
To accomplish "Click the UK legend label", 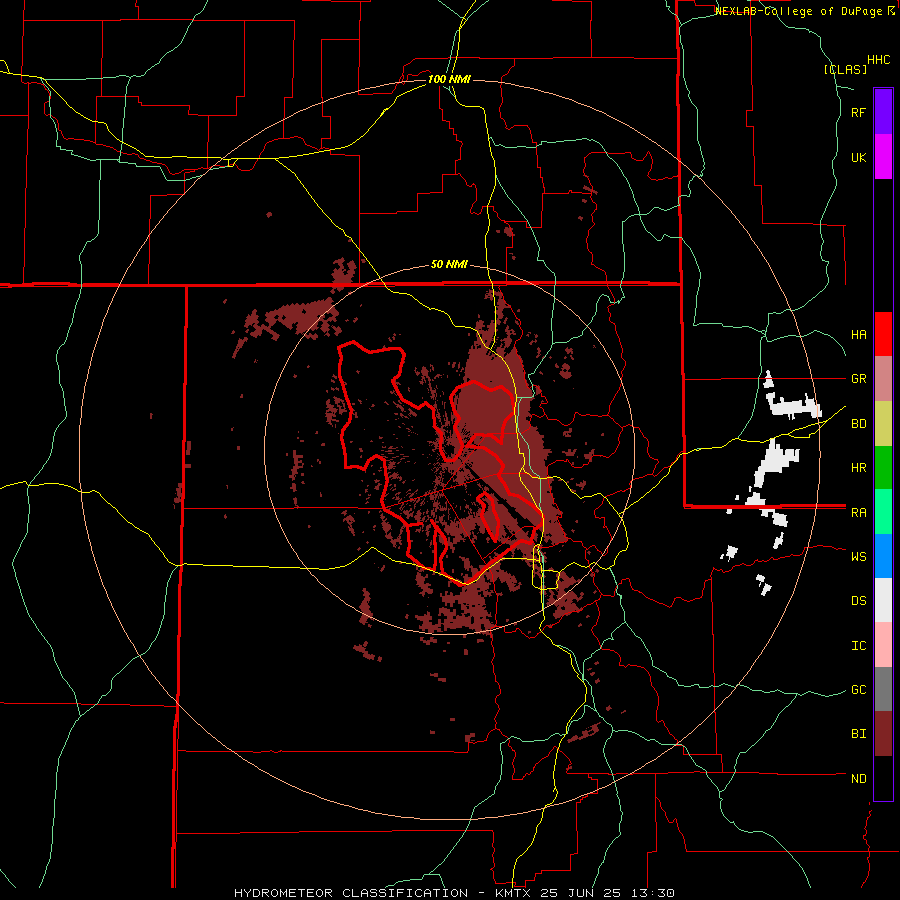I will point(858,157).
